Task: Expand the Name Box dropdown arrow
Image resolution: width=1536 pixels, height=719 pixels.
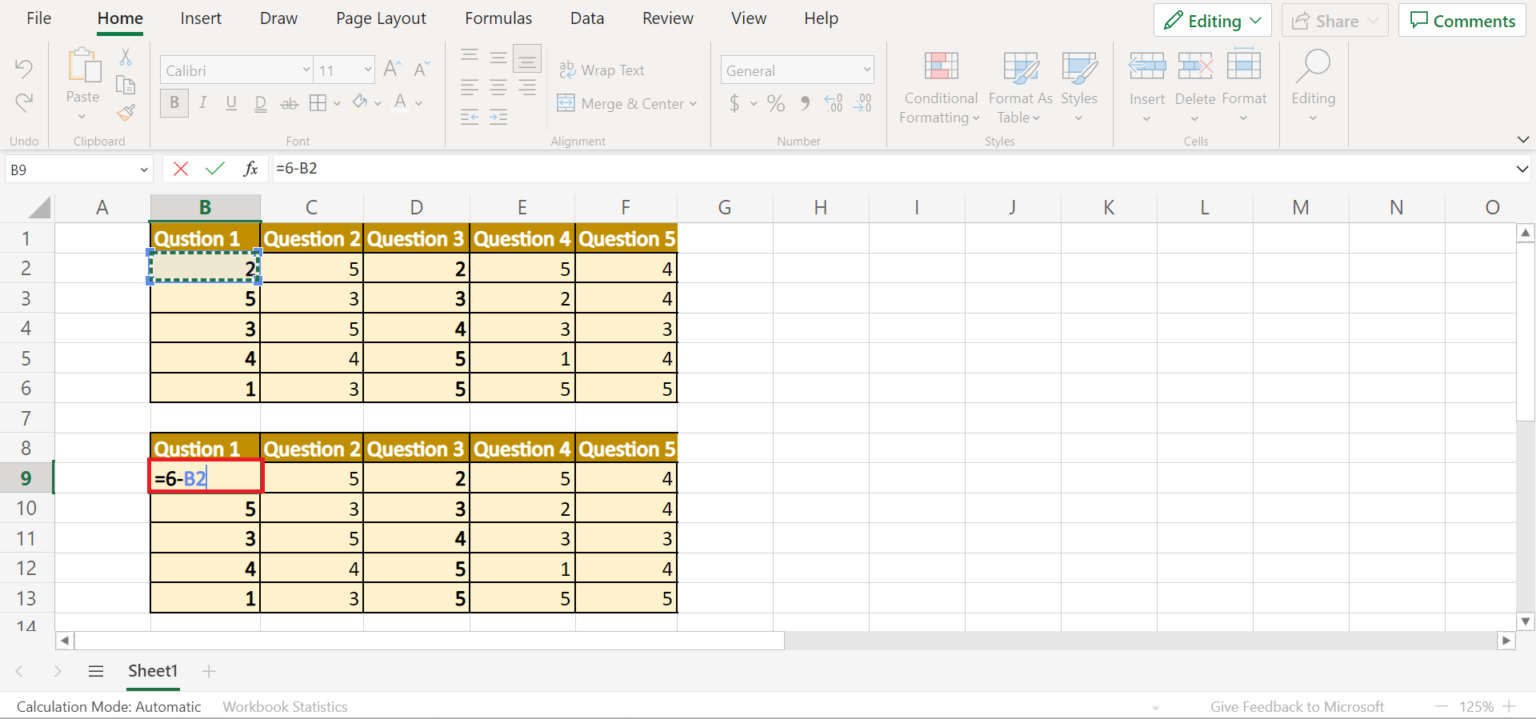Action: coord(143,170)
